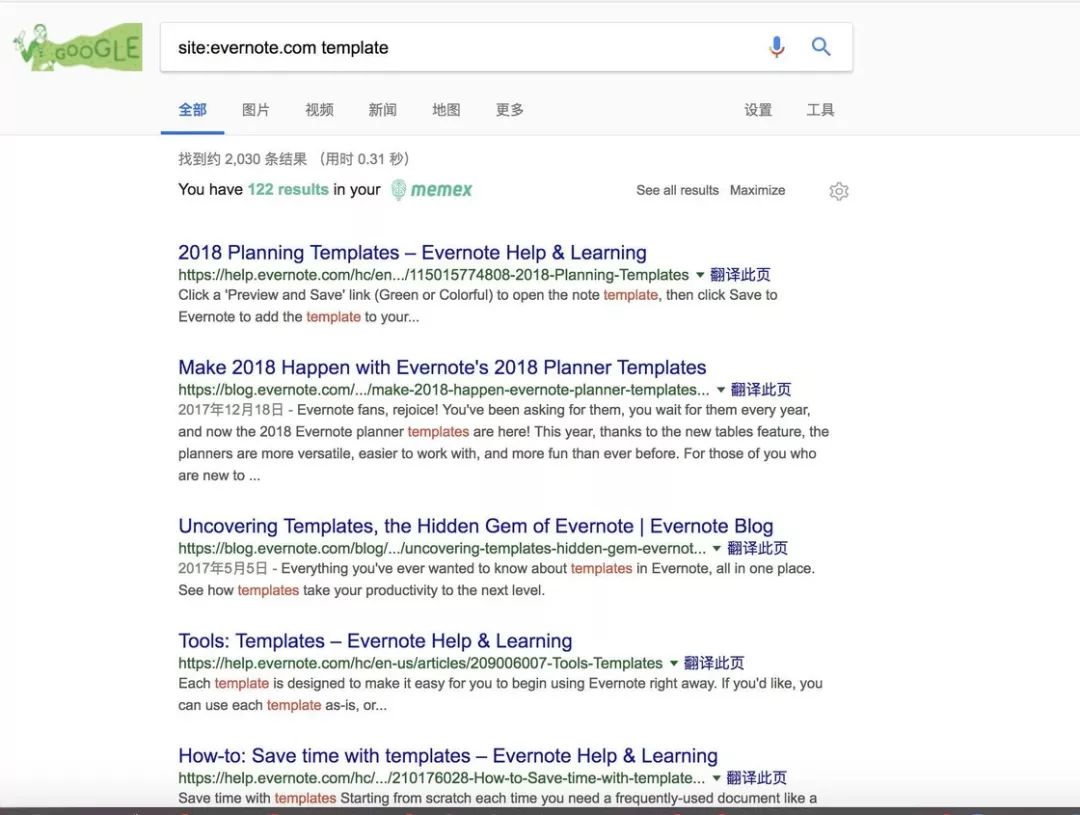Translate 'Make 2018 Happen' page via 翻译此页
Image resolution: width=1080 pixels, height=815 pixels.
[760, 390]
